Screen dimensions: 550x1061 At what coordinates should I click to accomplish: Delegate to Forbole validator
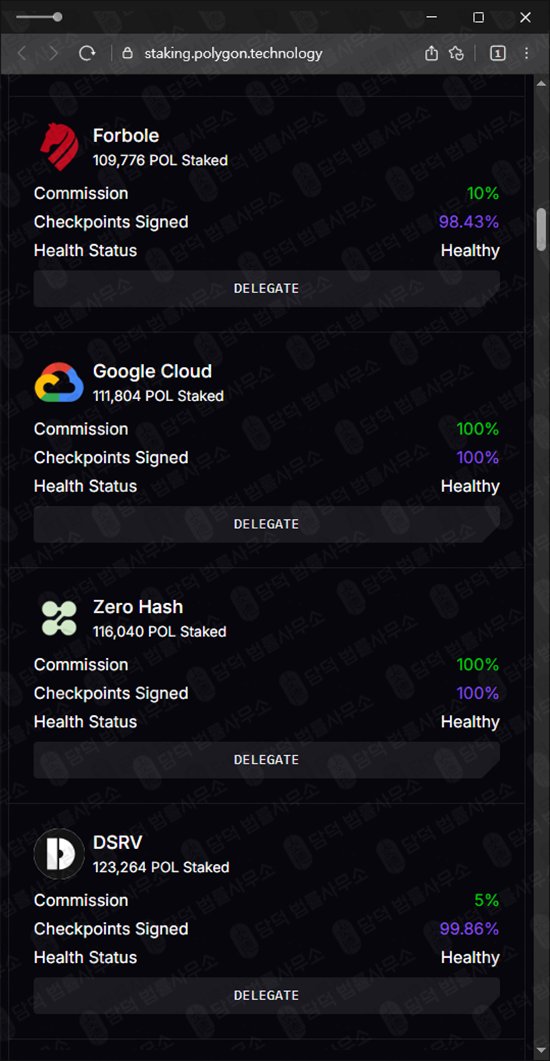click(x=267, y=288)
